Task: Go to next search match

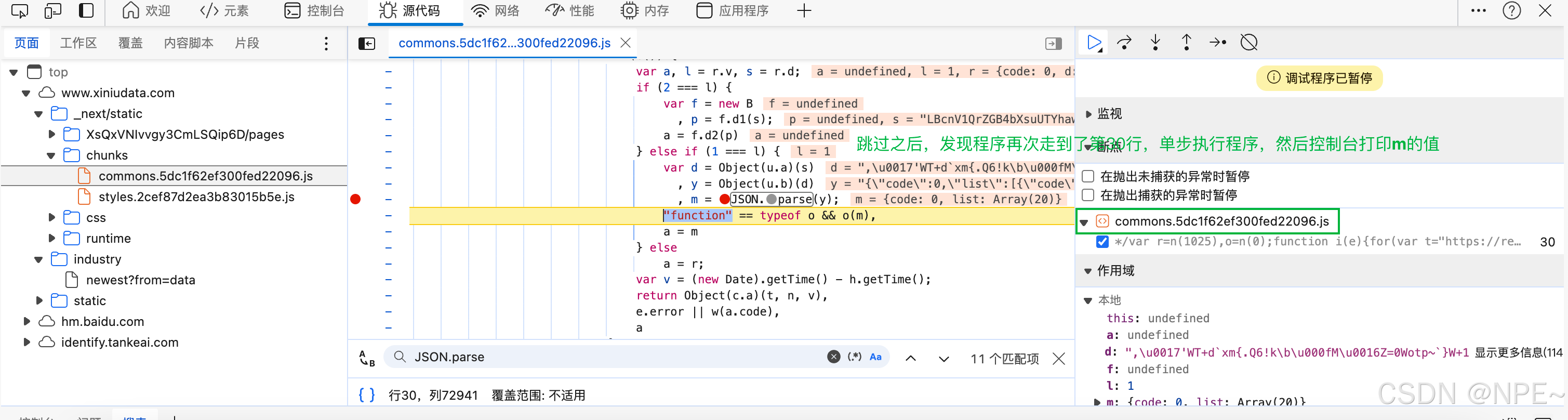Action: (x=944, y=359)
